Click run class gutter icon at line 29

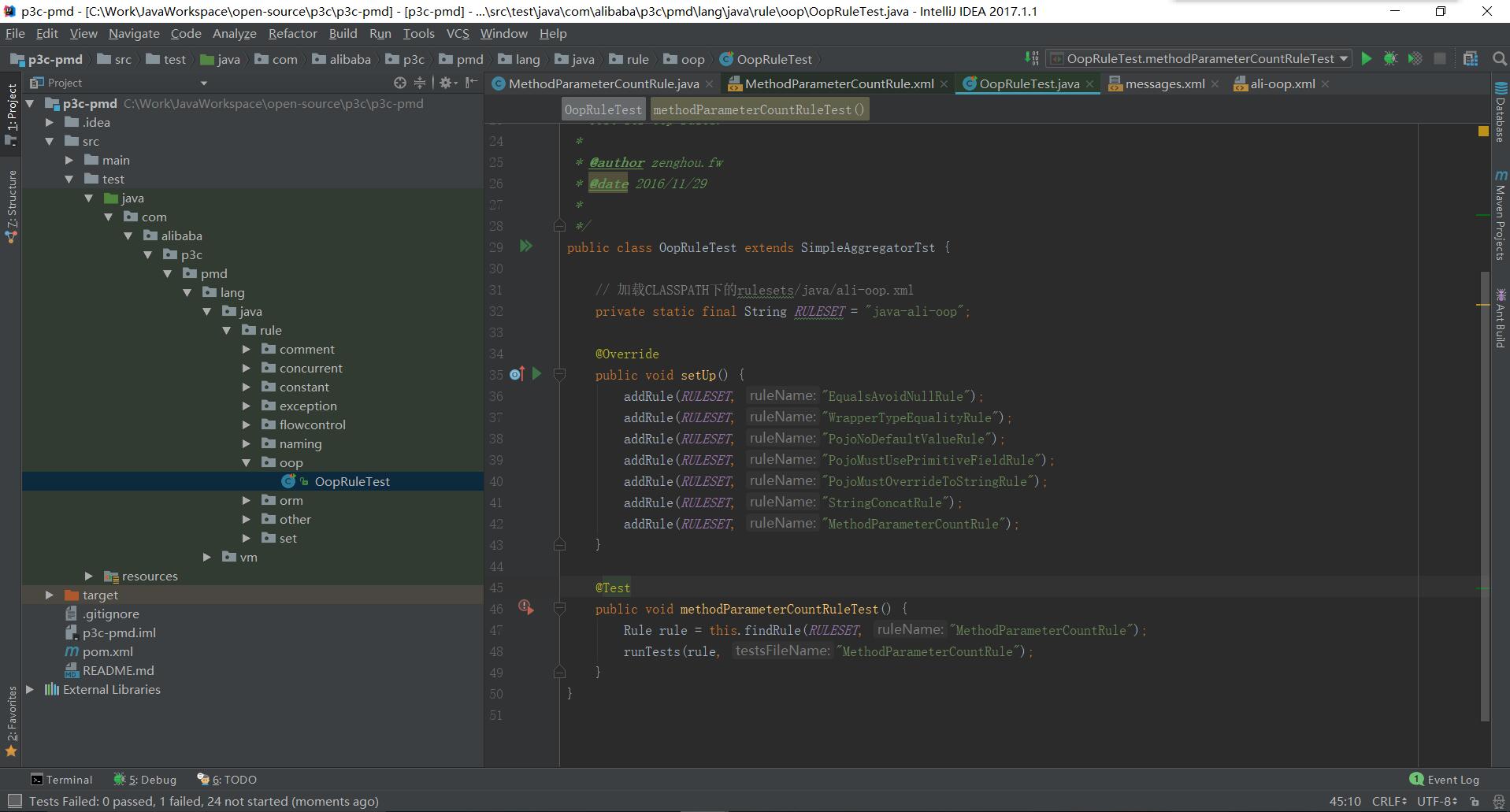click(x=525, y=247)
